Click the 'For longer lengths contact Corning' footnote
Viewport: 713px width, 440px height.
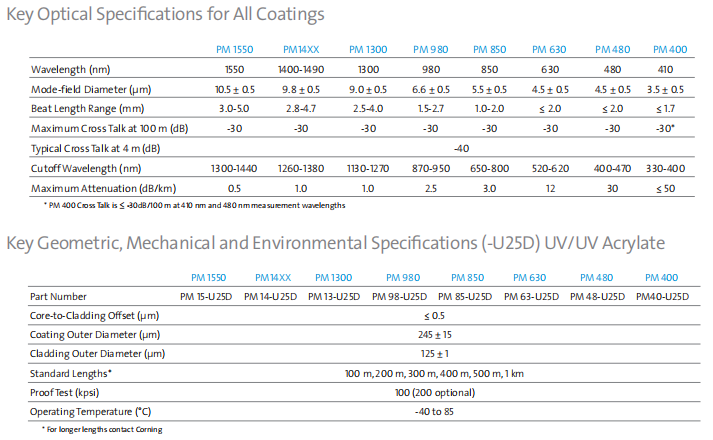click(102, 430)
